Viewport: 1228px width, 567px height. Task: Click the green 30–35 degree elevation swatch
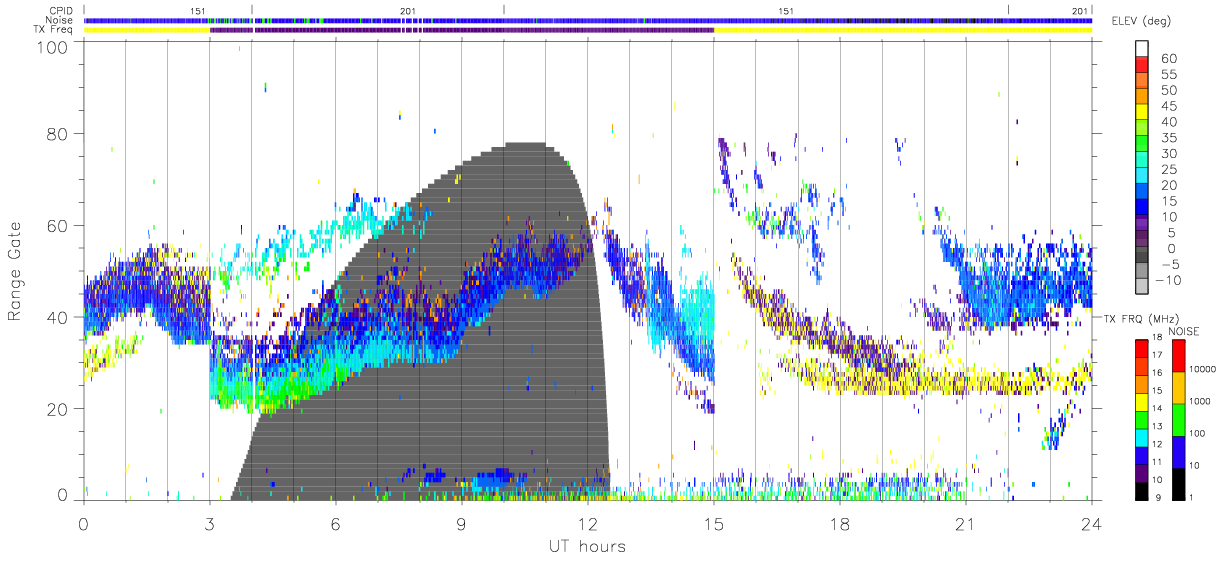click(x=1142, y=145)
